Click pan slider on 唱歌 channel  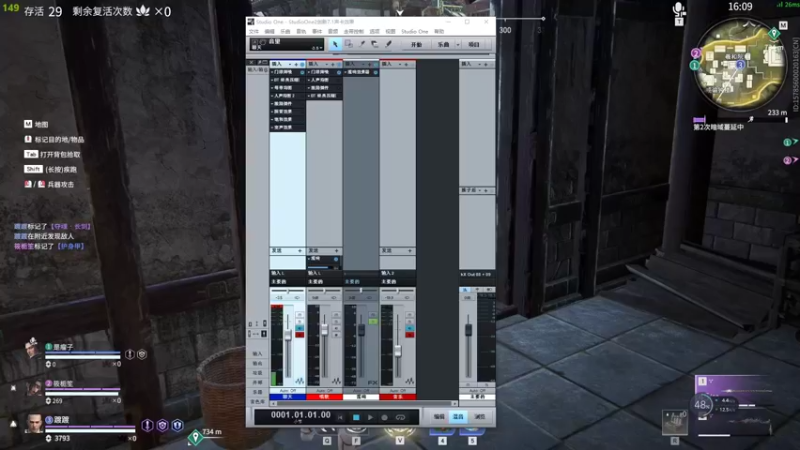point(324,291)
